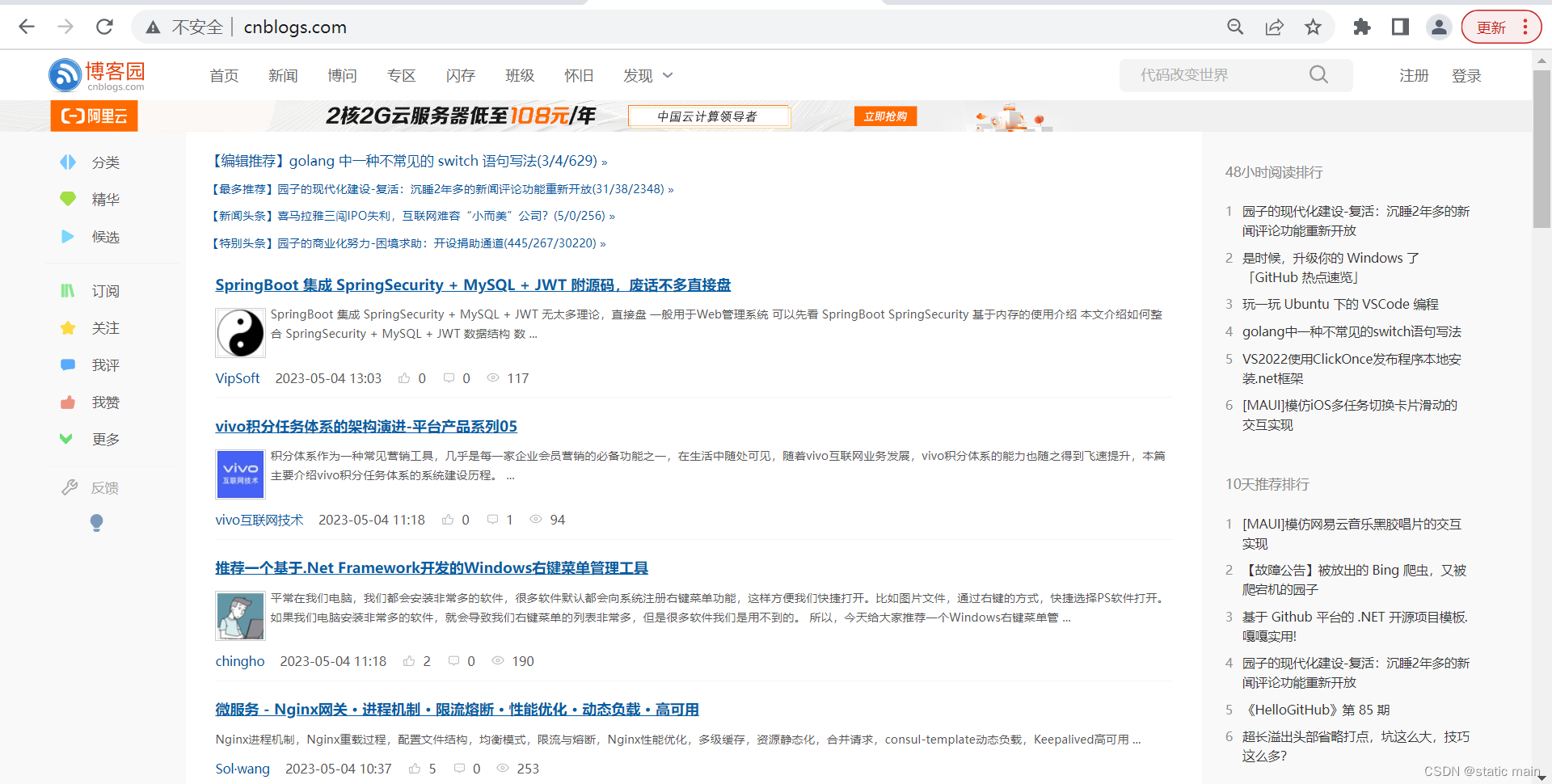Go back using the browser back arrow

(x=27, y=27)
